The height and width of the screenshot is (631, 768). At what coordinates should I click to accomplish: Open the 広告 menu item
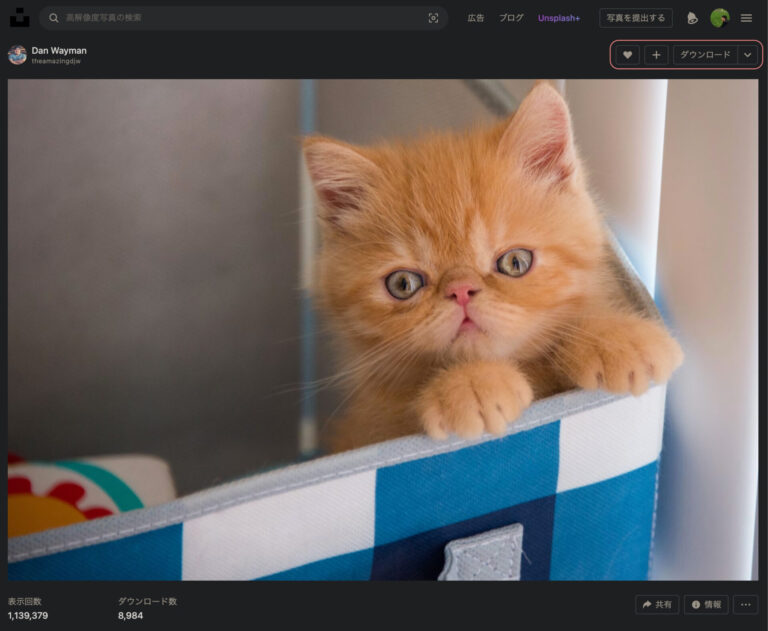click(476, 18)
